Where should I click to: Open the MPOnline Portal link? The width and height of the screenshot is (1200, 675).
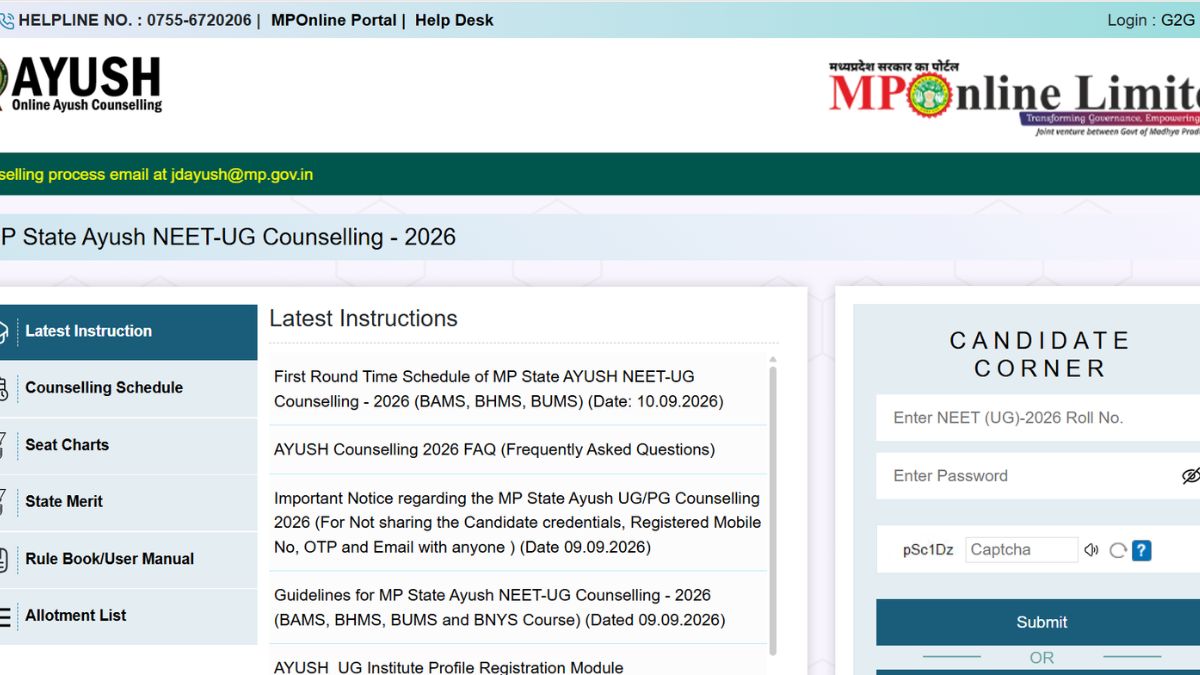(333, 20)
